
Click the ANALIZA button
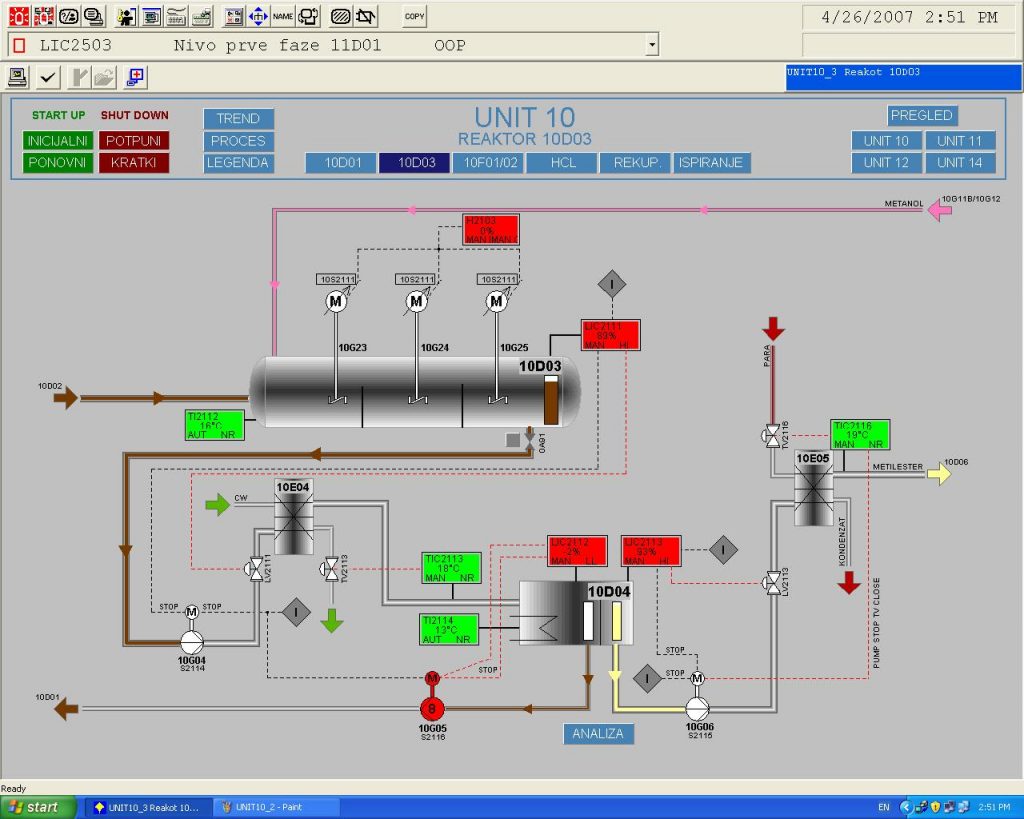(598, 734)
